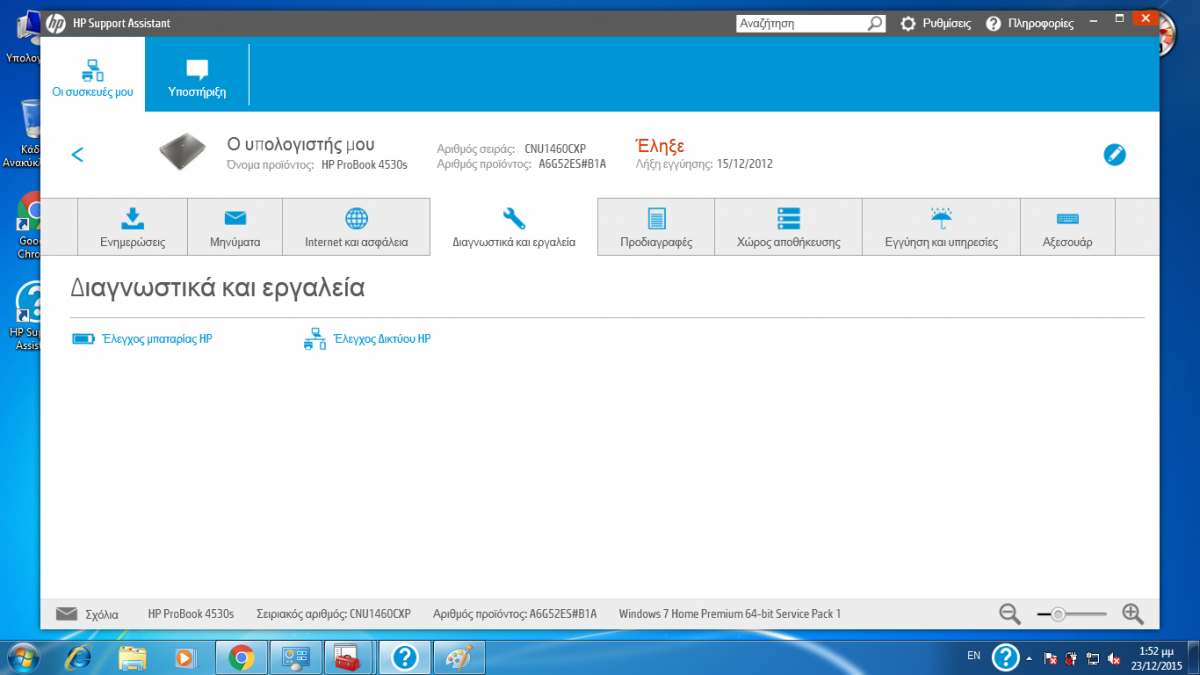The width and height of the screenshot is (1200, 675).
Task: Open Internet Explorer from the taskbar
Action: click(79, 657)
